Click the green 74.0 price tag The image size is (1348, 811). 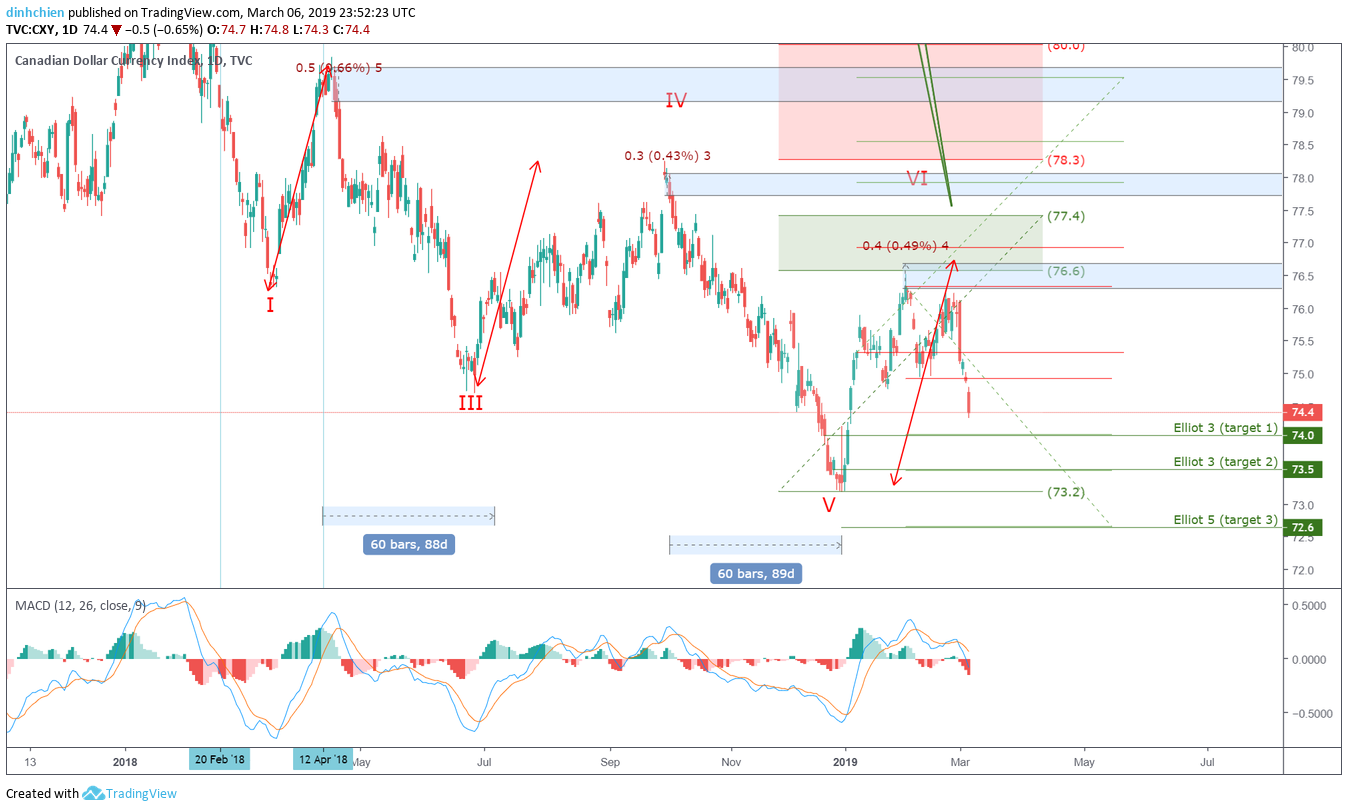(x=1304, y=435)
